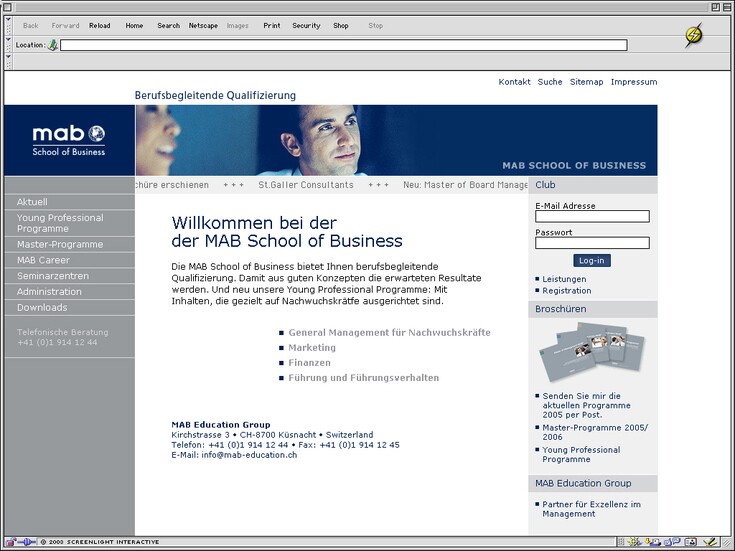Collapse the navigation toolbar triangle

[8, 20]
